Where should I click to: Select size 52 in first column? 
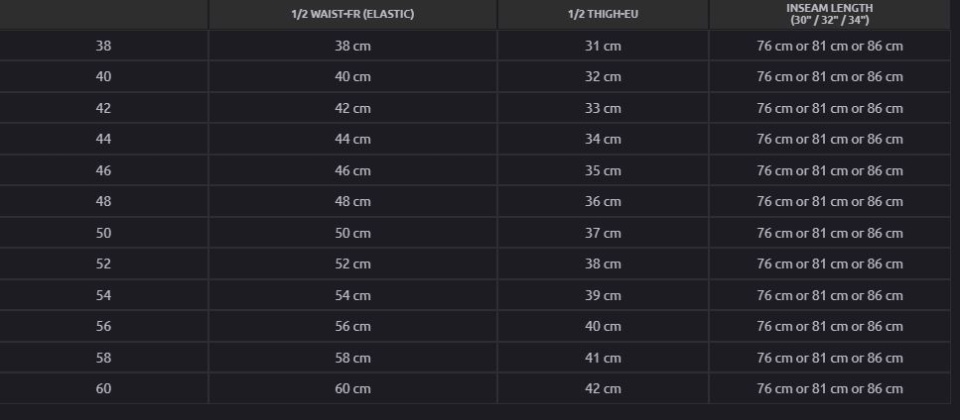pos(103,264)
